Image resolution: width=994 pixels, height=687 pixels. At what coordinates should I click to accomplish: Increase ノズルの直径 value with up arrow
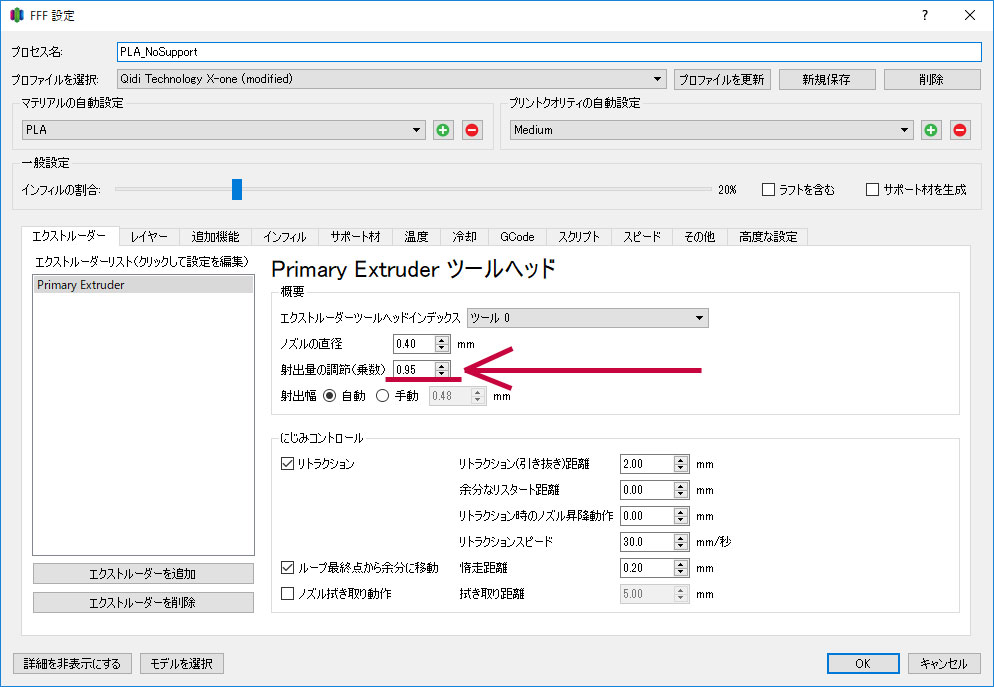tap(442, 339)
